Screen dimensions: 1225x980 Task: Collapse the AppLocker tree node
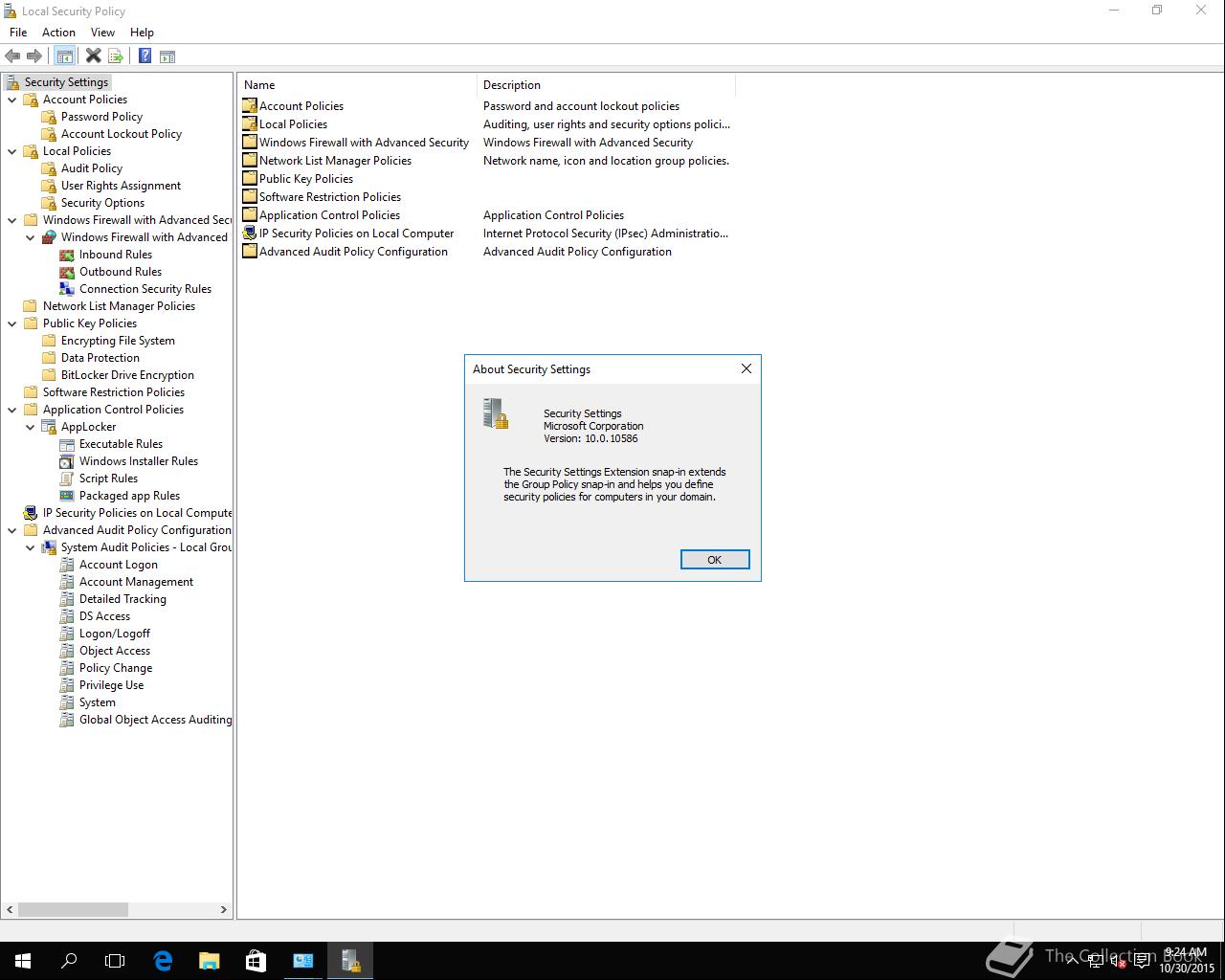pyautogui.click(x=31, y=427)
